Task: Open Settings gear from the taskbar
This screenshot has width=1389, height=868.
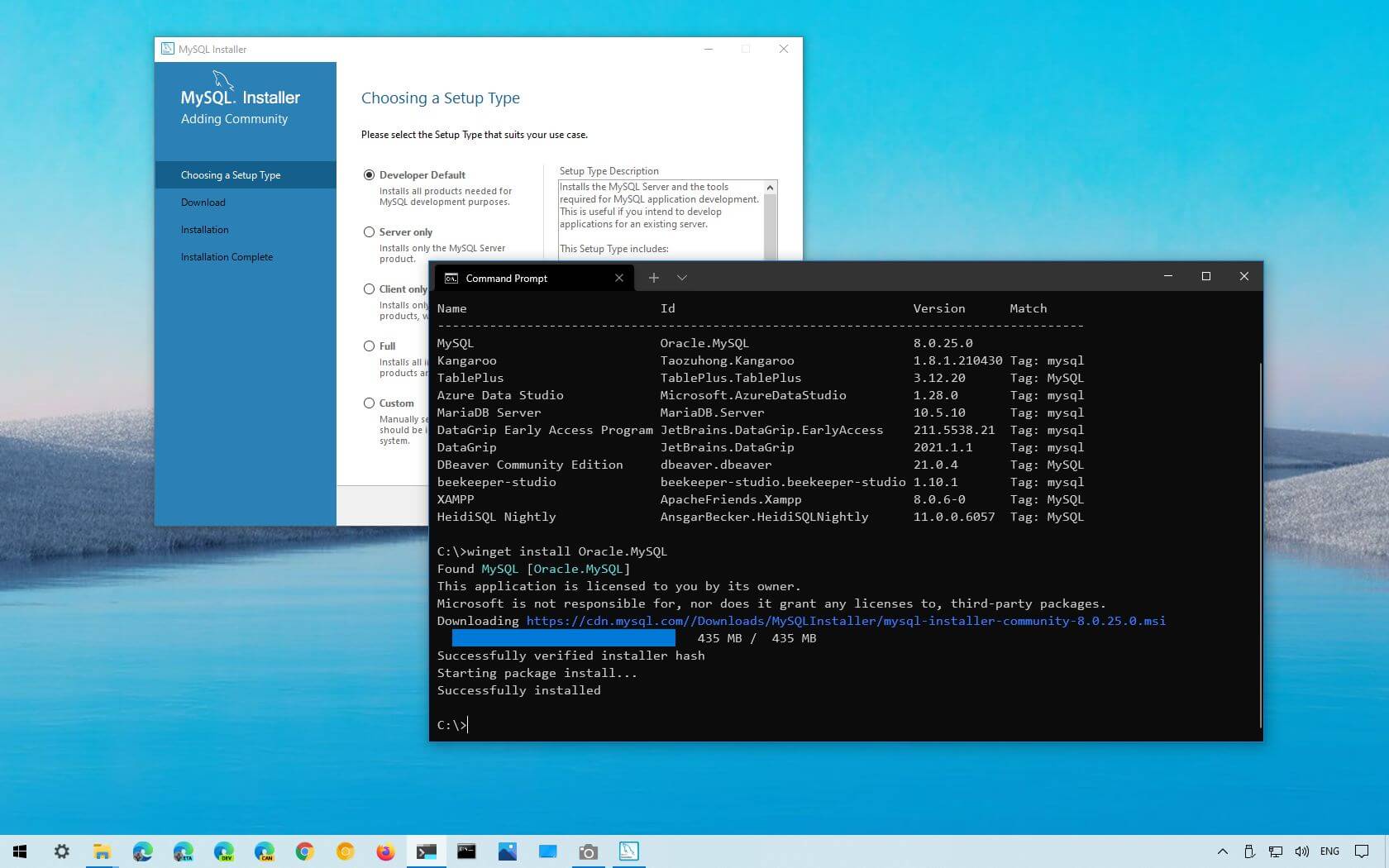Action: pyautogui.click(x=61, y=851)
